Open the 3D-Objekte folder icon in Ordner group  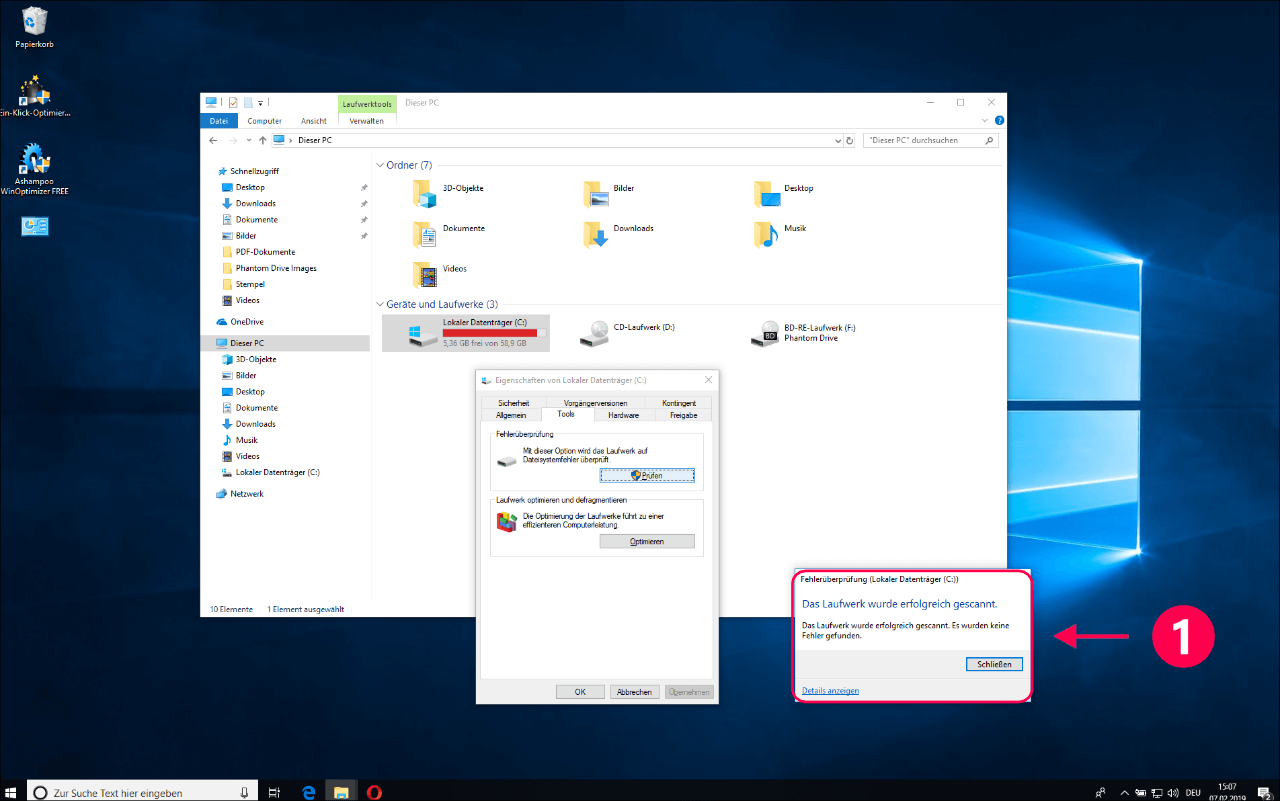[x=426, y=193]
